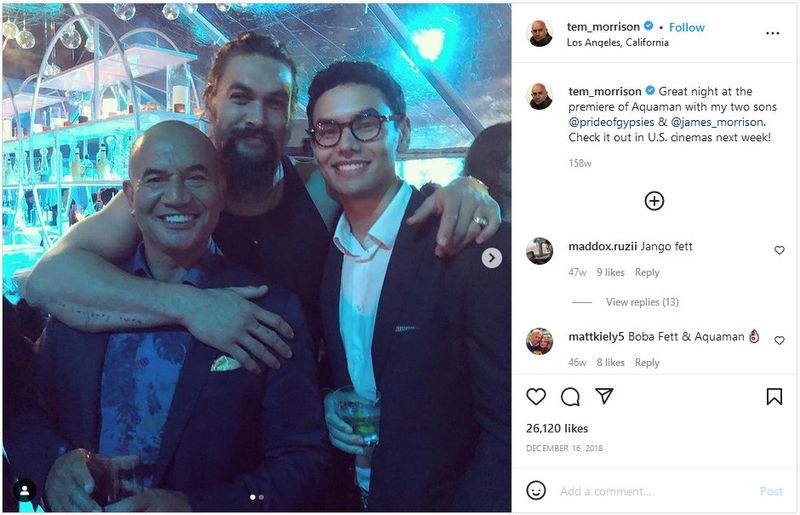The image size is (800, 515).
Task: Like mattkiely5's Boba Fett comment
Action: (779, 340)
